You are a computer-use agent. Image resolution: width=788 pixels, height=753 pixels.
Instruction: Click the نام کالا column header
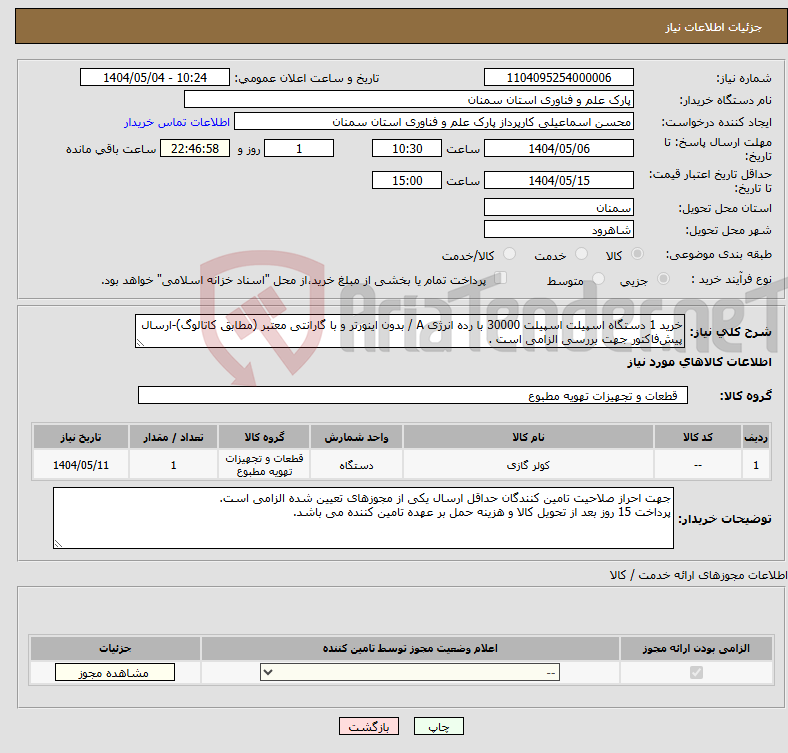coord(528,437)
